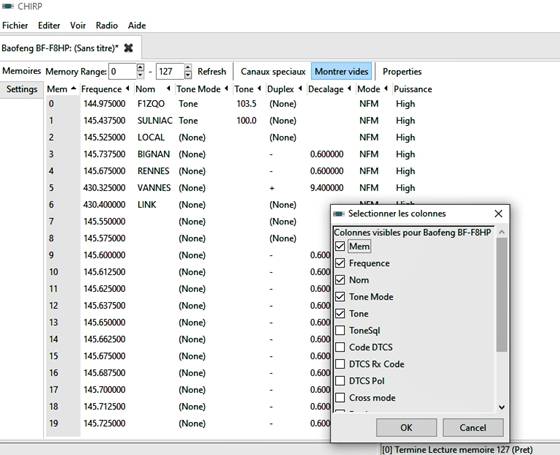This screenshot has height=455, width=560.
Task: Sort by the Frequence column header
Action: (x=105, y=89)
